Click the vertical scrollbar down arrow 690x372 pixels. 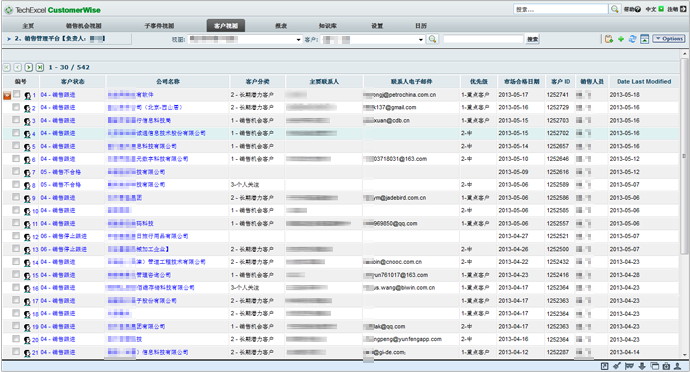(685, 354)
